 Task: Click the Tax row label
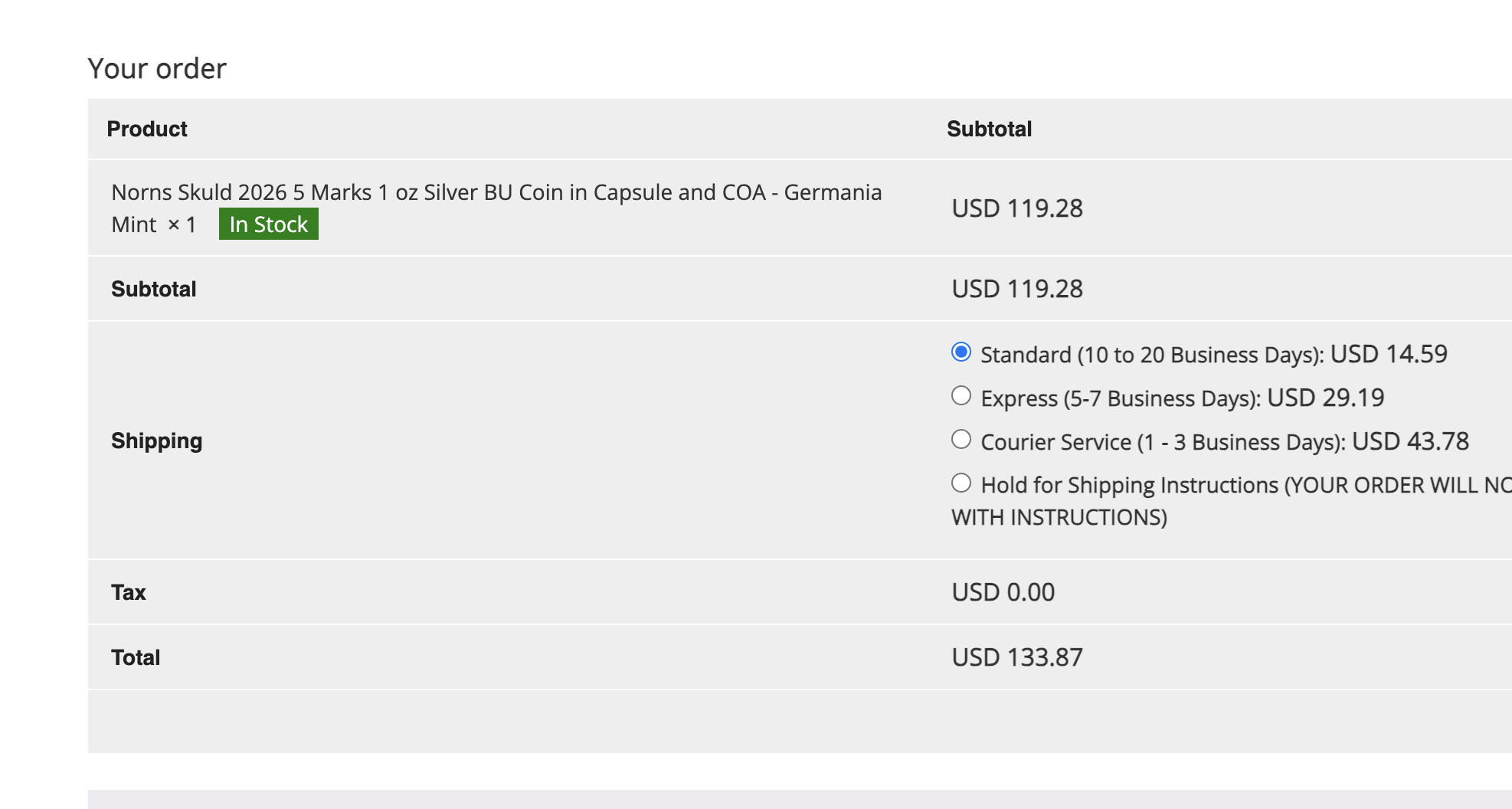coord(128,592)
